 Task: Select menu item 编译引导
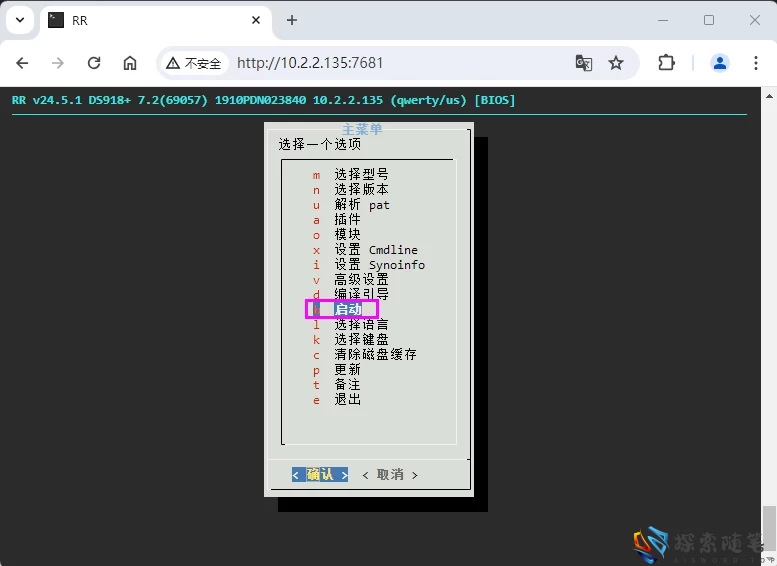pyautogui.click(x=350, y=294)
